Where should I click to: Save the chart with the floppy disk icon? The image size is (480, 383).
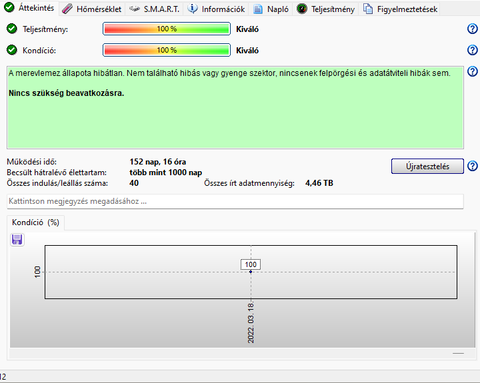(17, 240)
